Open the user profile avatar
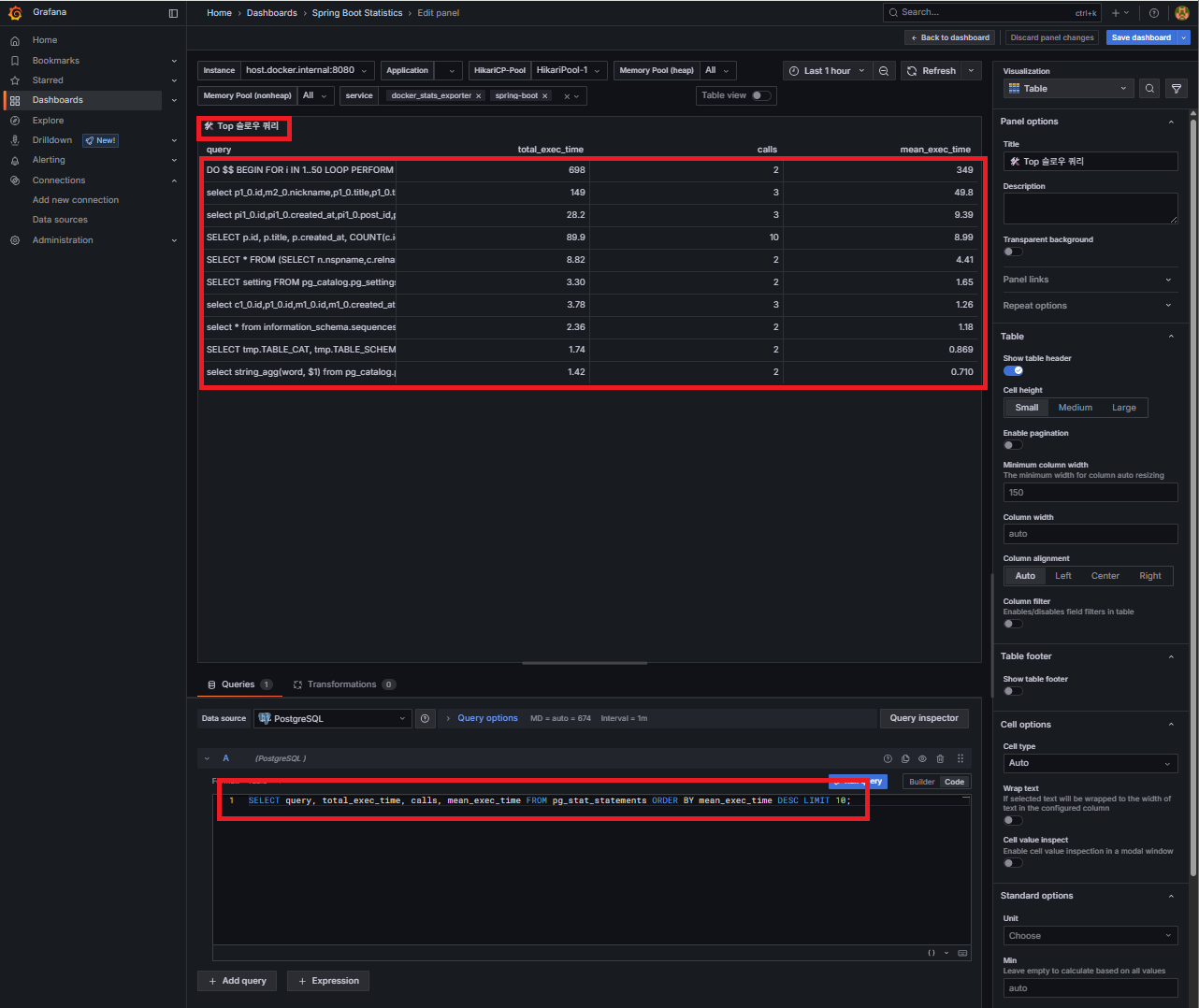 coord(1181,13)
